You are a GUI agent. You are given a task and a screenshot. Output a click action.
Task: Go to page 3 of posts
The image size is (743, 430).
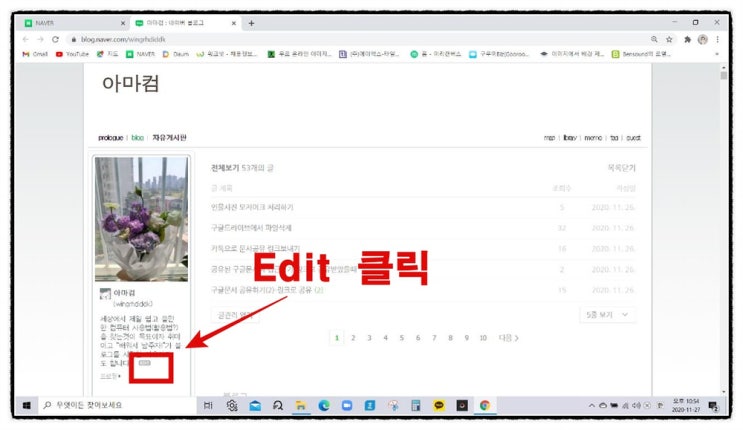pos(369,338)
